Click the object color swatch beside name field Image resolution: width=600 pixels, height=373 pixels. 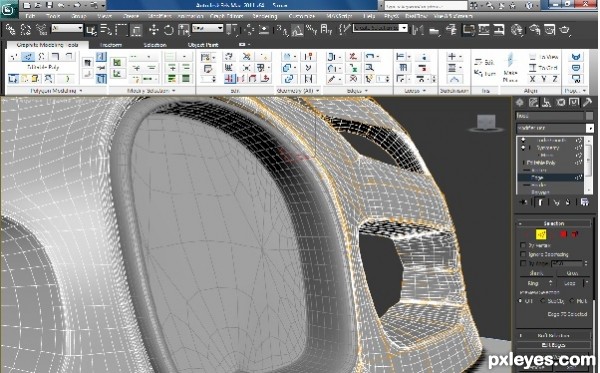tap(589, 116)
